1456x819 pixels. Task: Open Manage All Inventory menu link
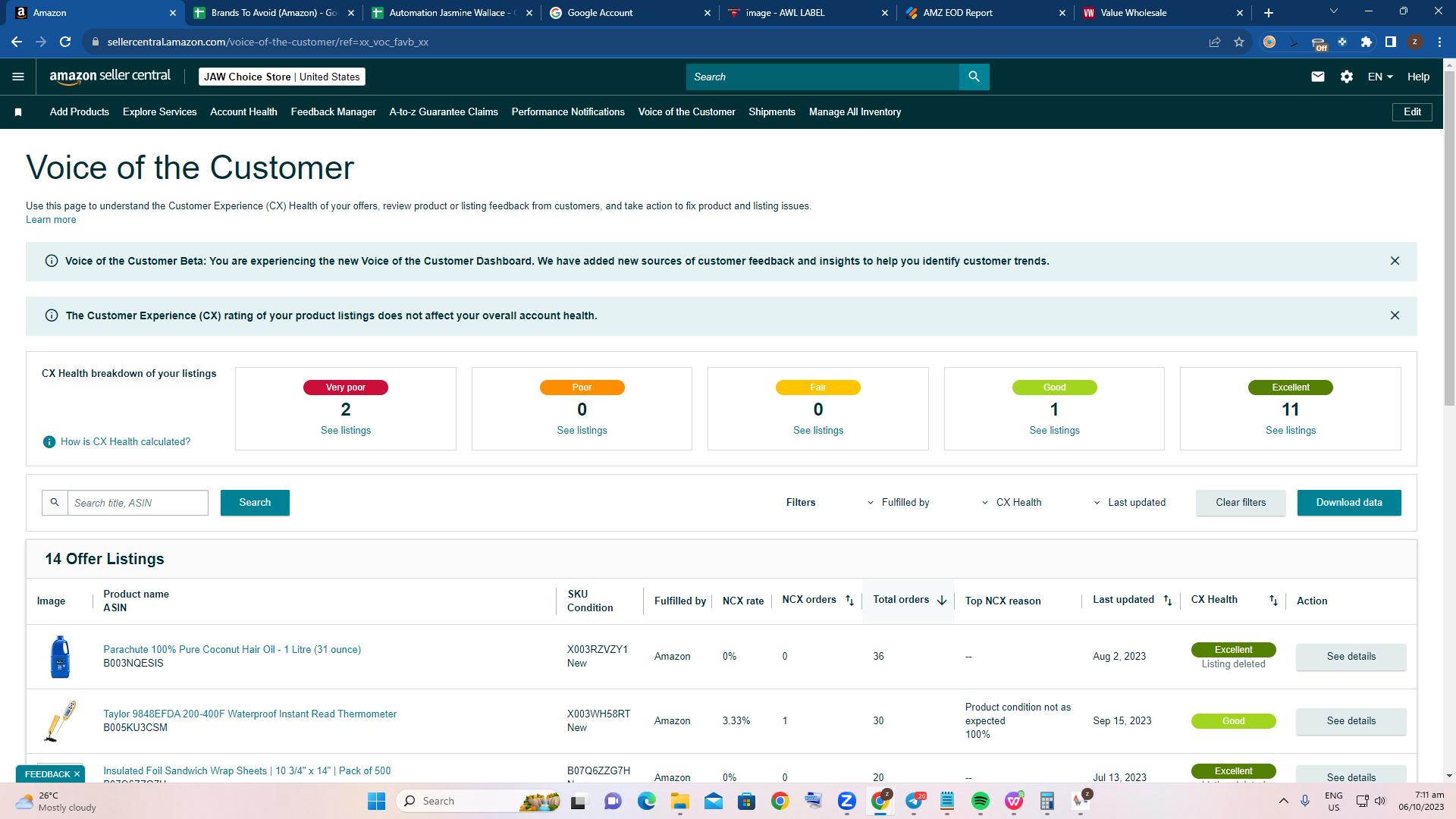[855, 112]
